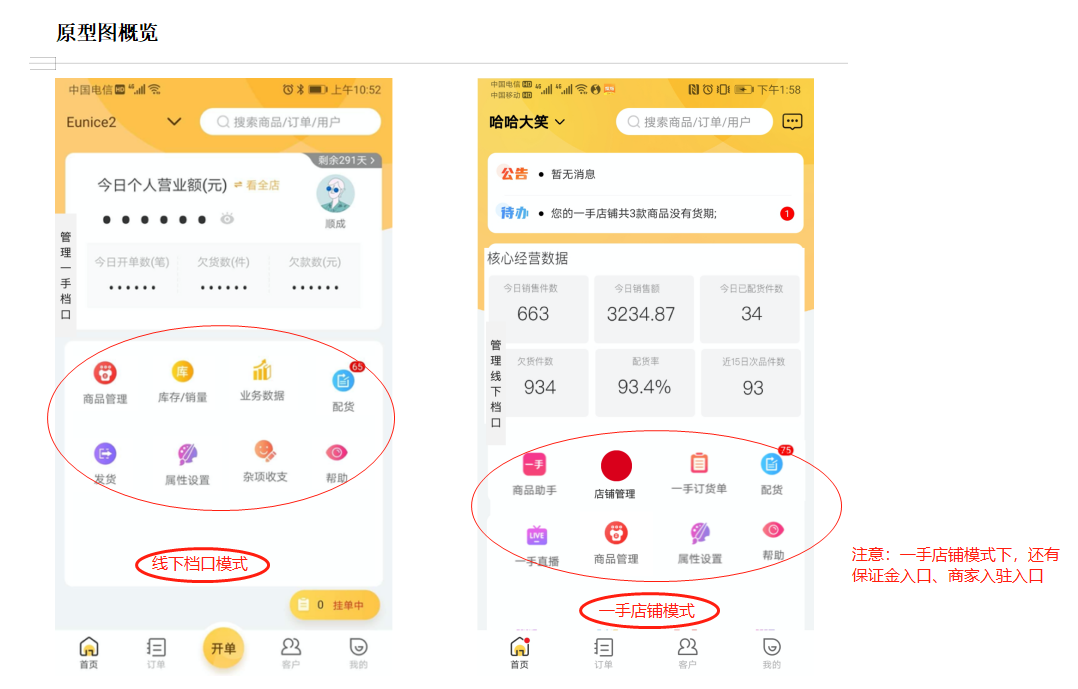Open 一手订货单 icon
The image size is (1078, 689).
pyautogui.click(x=699, y=463)
